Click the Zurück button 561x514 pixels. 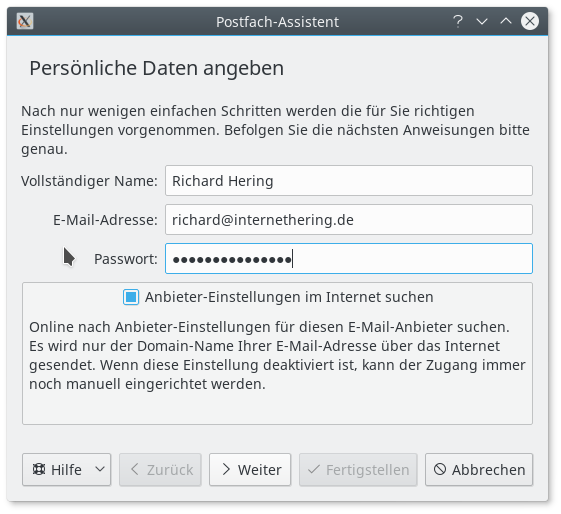tap(160, 470)
